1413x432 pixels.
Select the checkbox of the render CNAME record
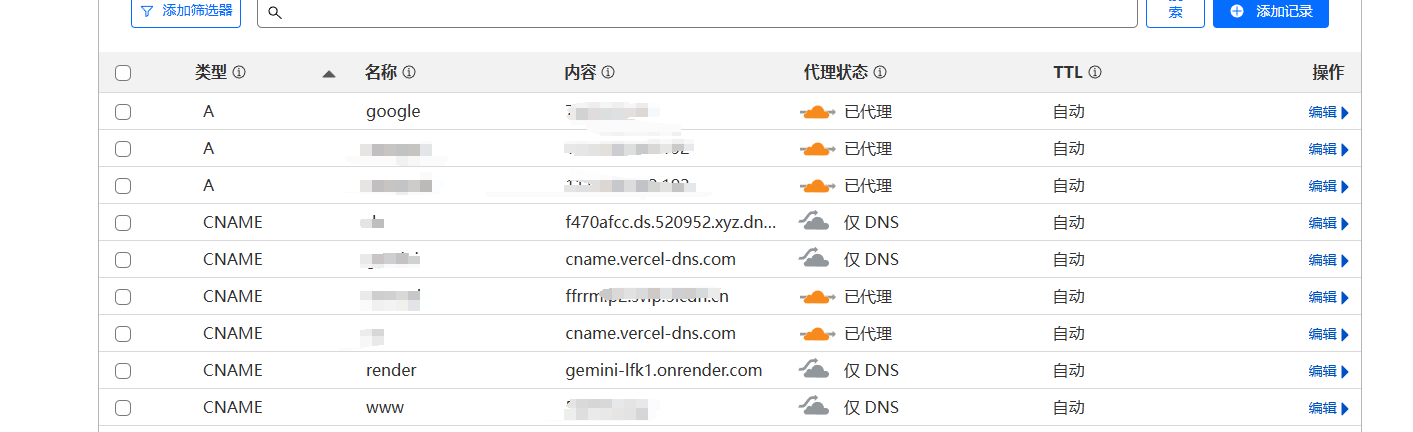(123, 371)
